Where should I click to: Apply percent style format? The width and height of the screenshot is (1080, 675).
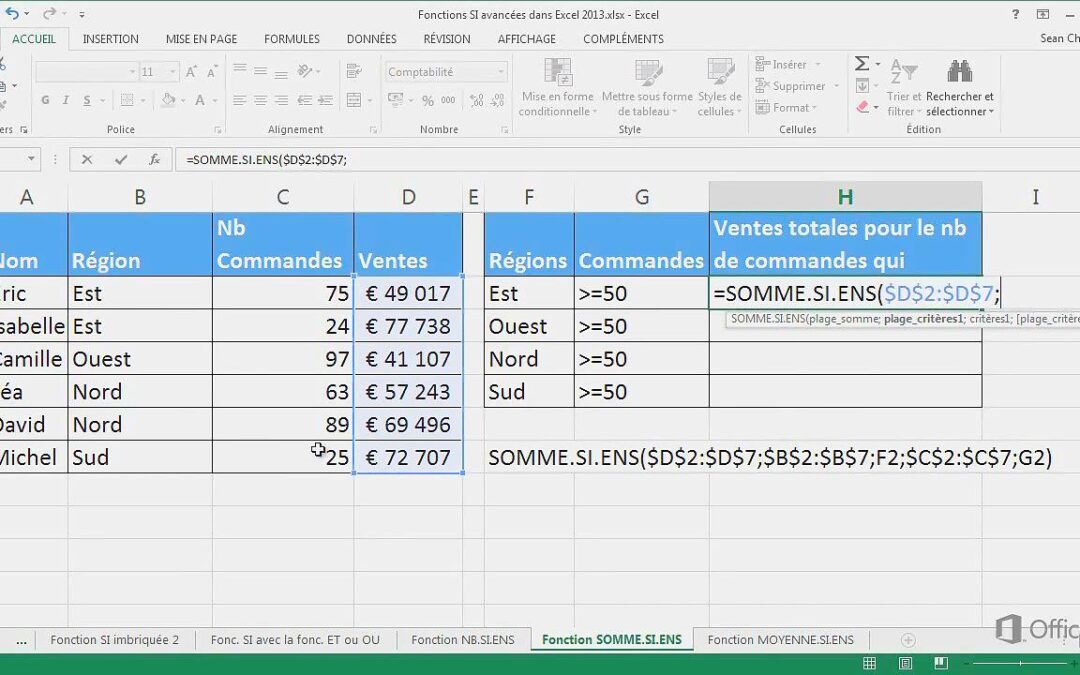point(428,101)
